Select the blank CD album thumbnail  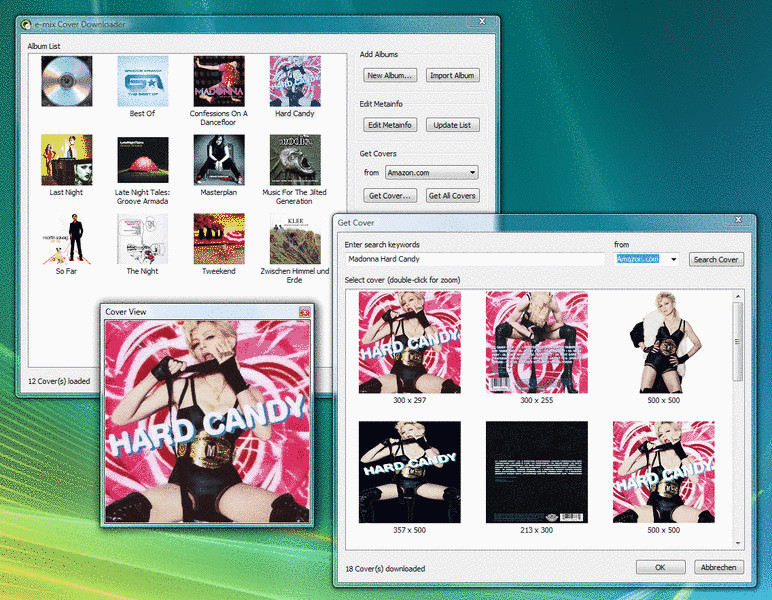pyautogui.click(x=66, y=81)
